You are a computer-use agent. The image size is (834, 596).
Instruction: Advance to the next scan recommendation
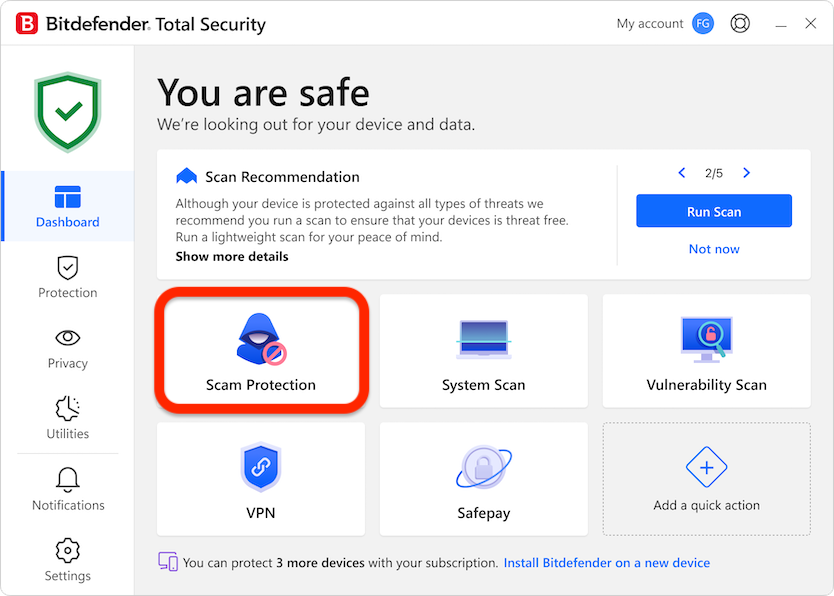click(746, 172)
